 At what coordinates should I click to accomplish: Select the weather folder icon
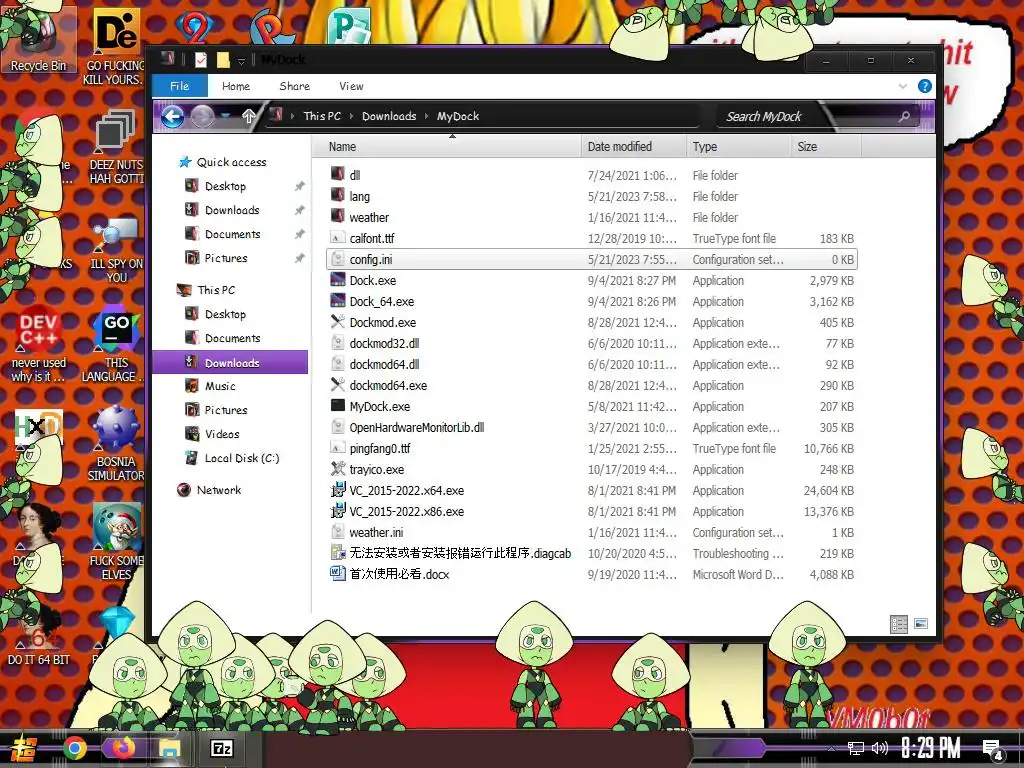click(x=338, y=216)
